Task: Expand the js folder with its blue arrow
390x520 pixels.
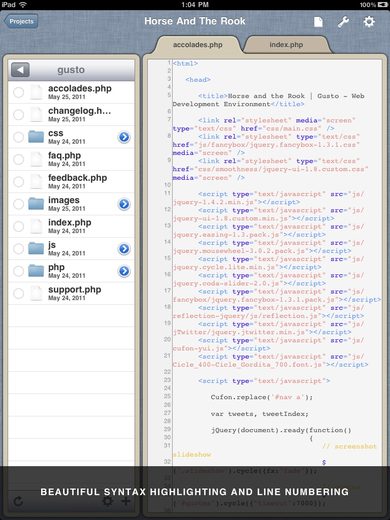Action: [x=124, y=249]
